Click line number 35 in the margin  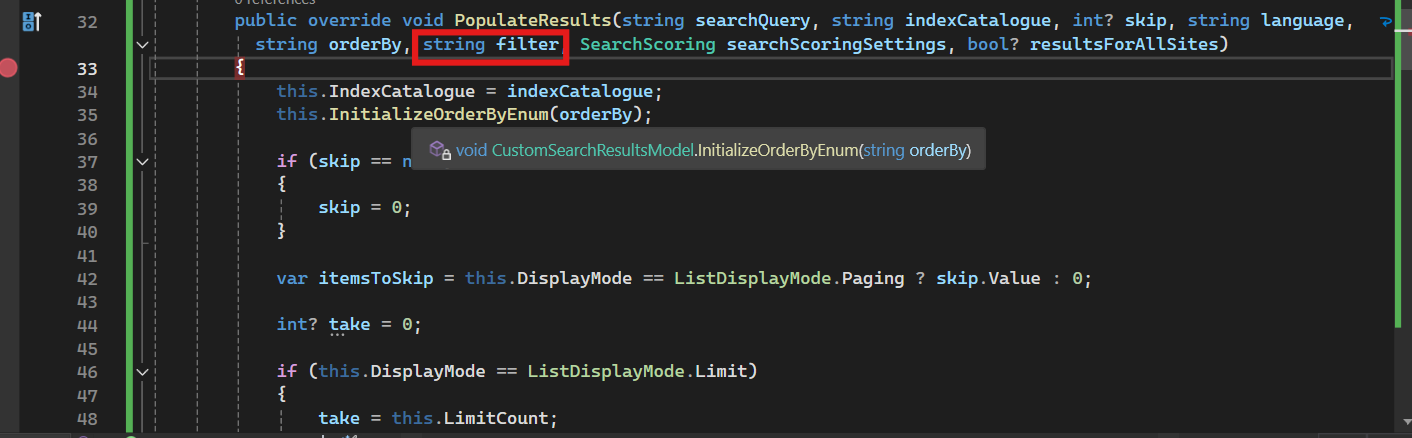pyautogui.click(x=87, y=115)
